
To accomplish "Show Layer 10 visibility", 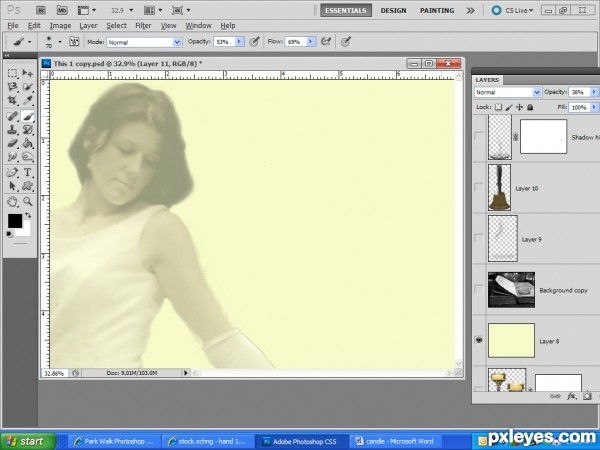I will coord(479,187).
